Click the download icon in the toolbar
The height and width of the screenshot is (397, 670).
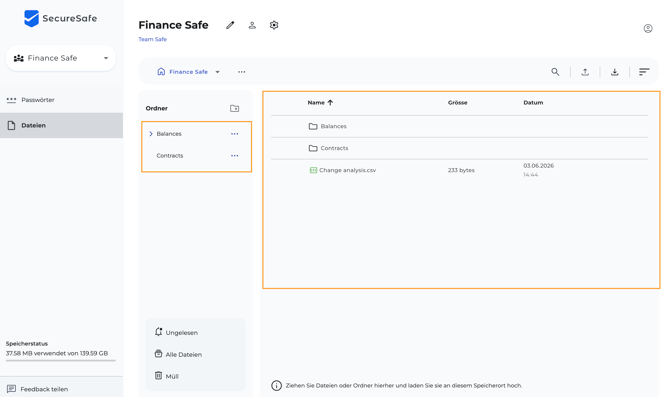[614, 72]
